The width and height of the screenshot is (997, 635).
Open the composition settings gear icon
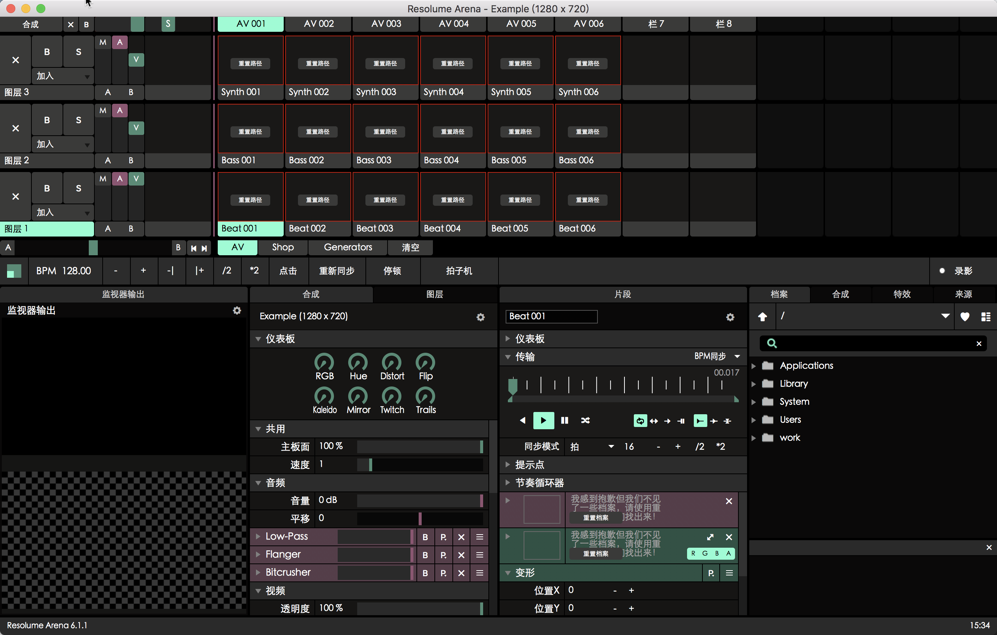pyautogui.click(x=481, y=317)
